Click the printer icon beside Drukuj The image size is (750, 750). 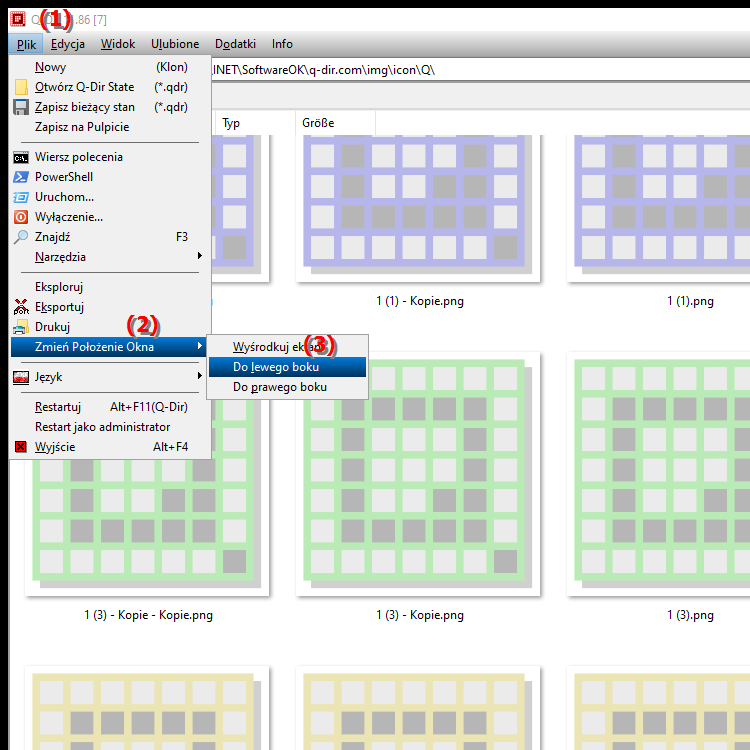pos(21,327)
